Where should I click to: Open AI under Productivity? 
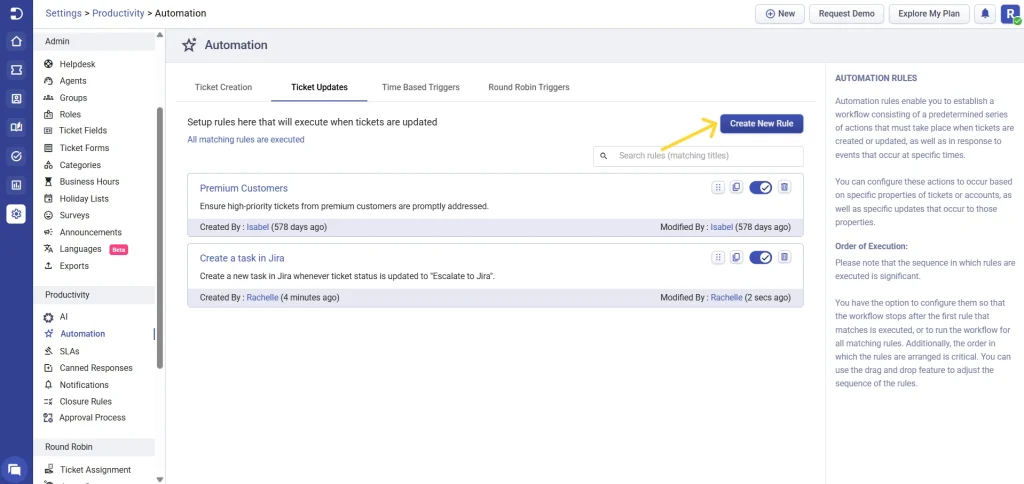coord(64,317)
